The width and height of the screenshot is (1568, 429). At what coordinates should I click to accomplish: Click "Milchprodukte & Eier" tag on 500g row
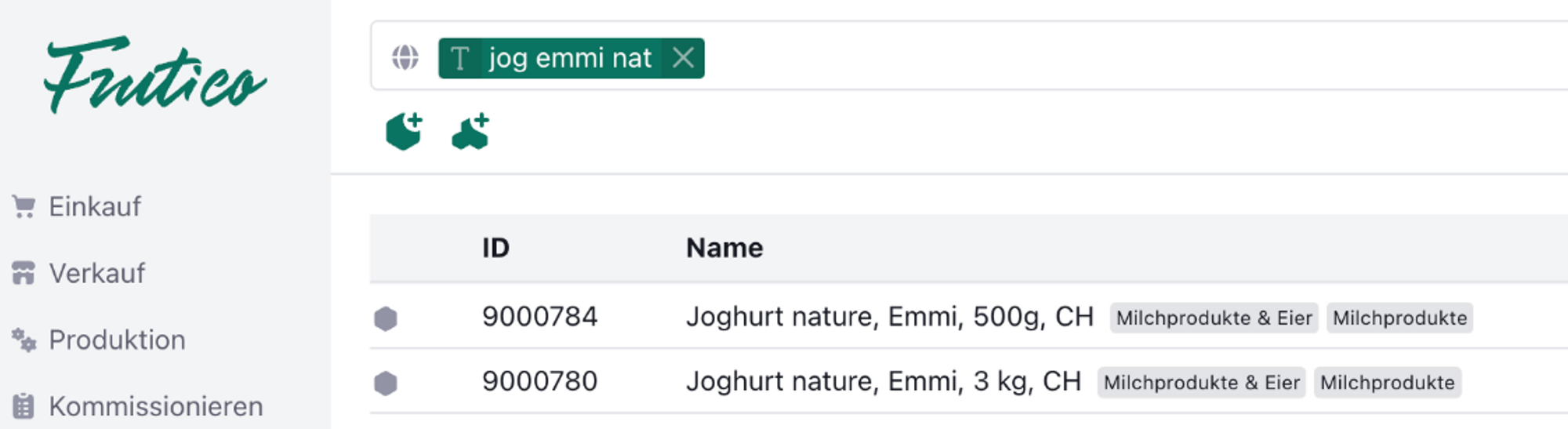[1214, 318]
